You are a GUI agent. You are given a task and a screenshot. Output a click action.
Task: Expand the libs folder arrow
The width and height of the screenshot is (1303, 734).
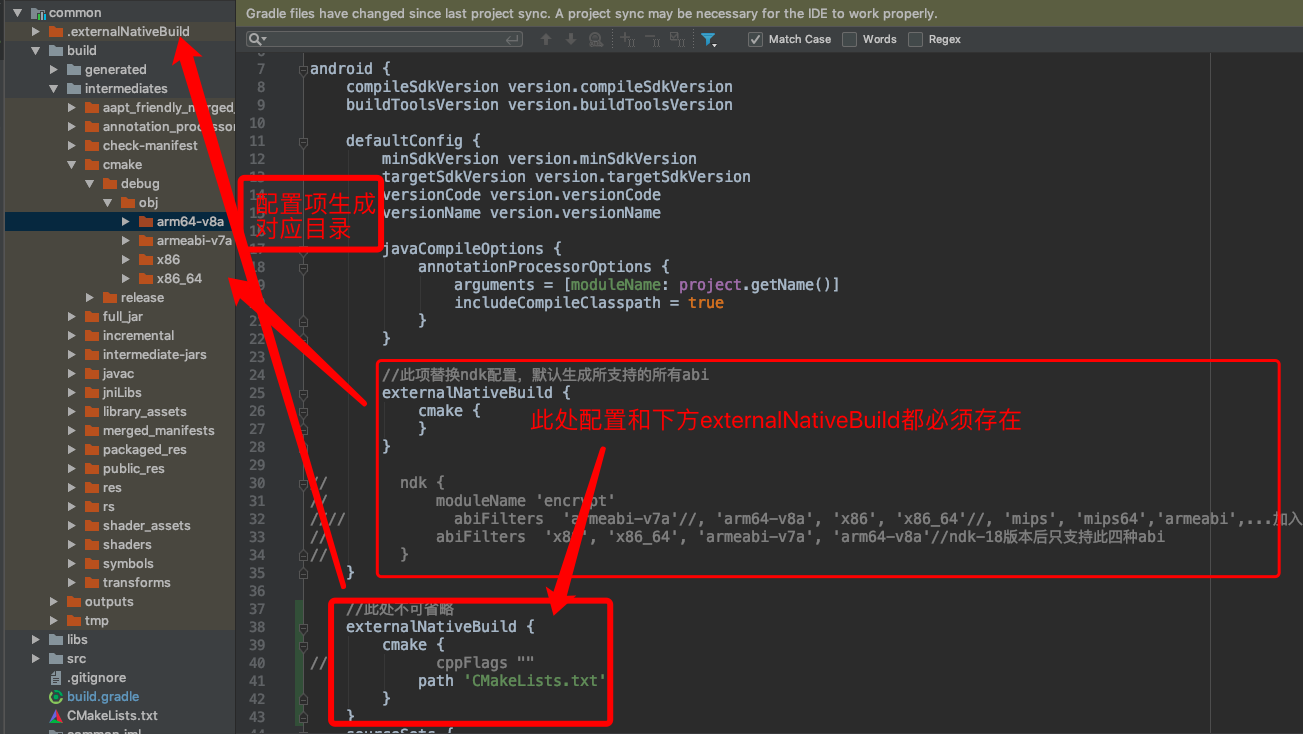[35, 639]
